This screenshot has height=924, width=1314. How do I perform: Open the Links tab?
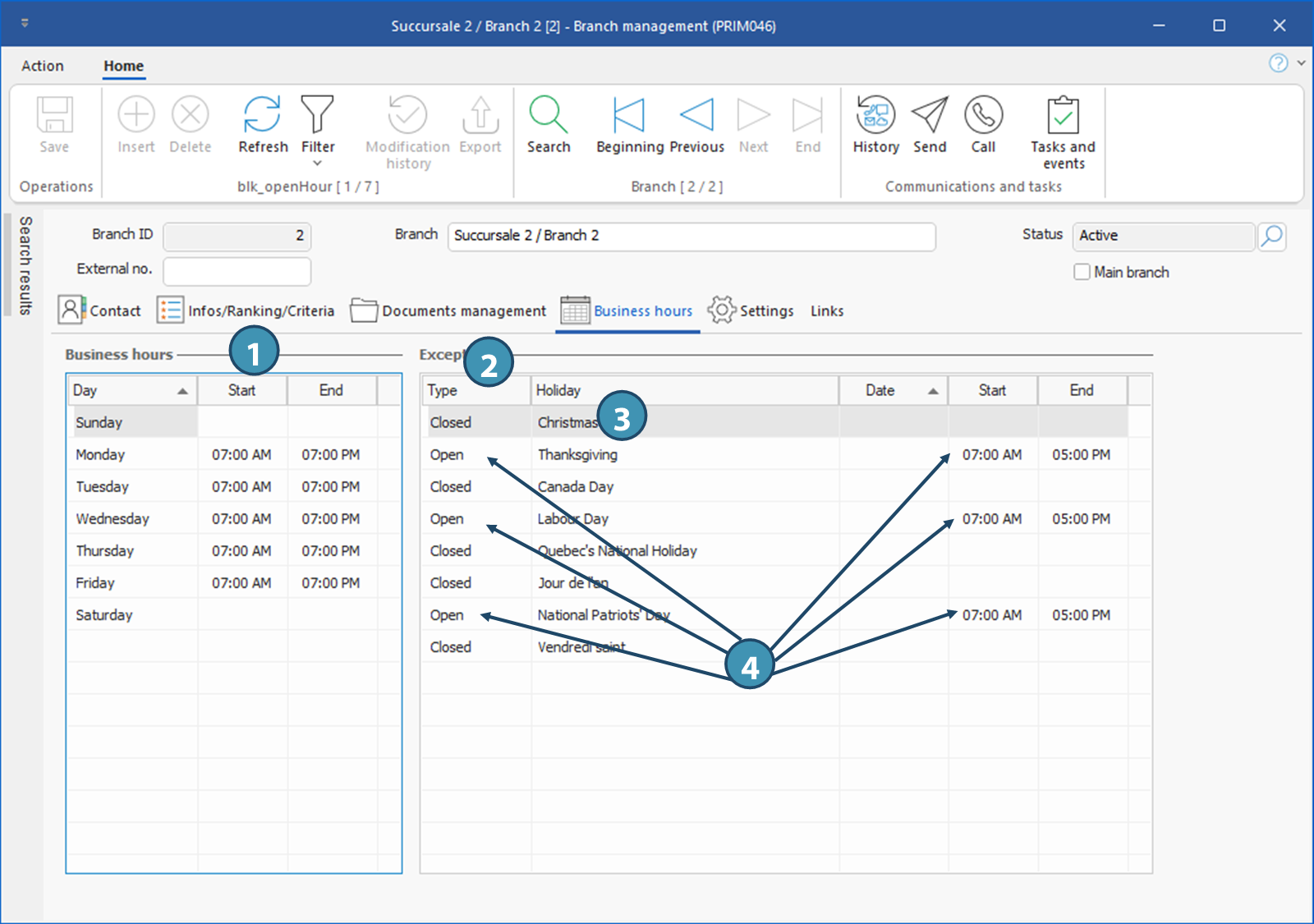pyautogui.click(x=827, y=311)
